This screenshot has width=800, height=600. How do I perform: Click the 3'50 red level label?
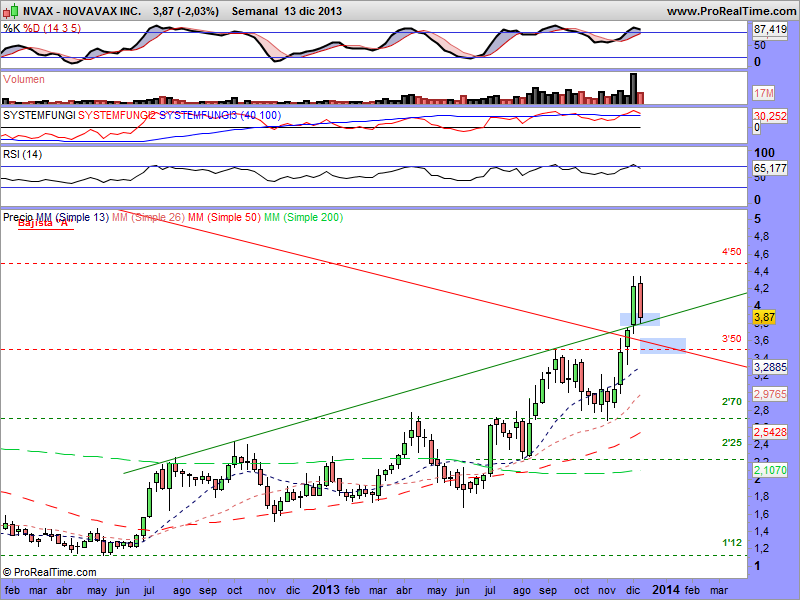[731, 339]
